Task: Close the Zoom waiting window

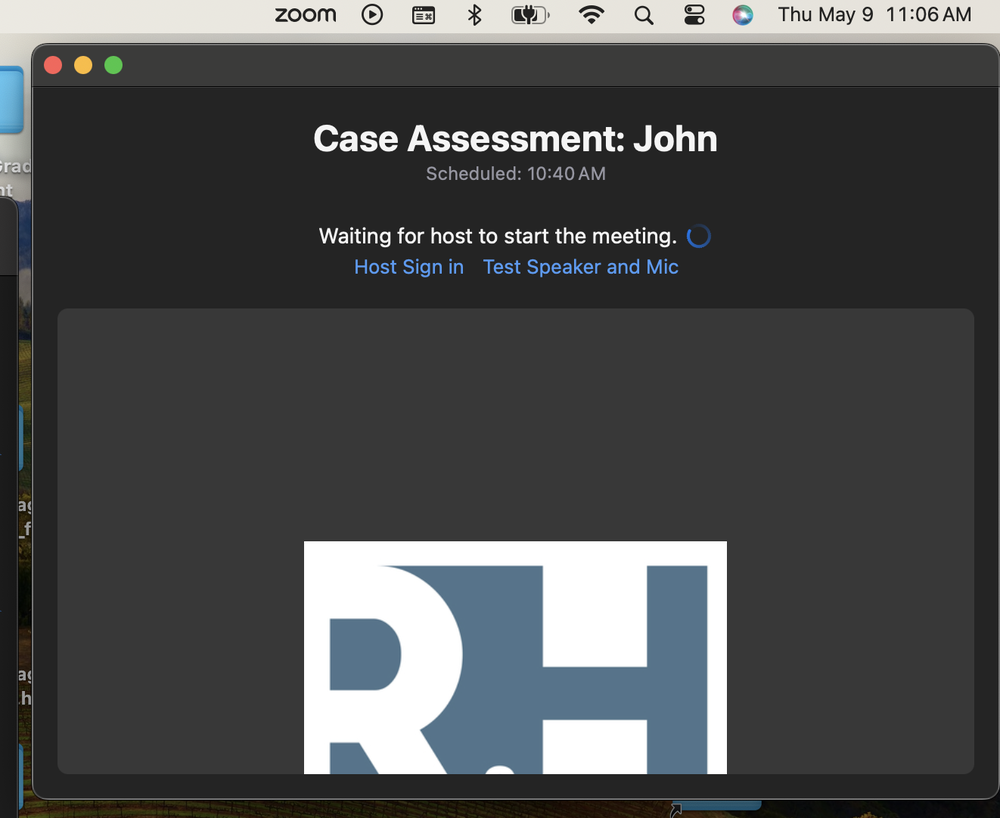Action: [54, 66]
